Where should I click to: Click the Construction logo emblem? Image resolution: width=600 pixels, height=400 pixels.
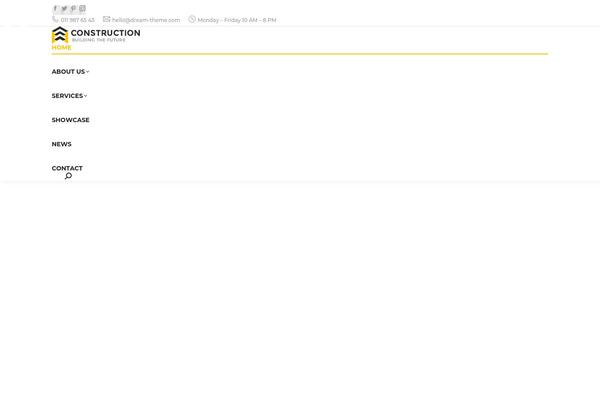click(x=60, y=35)
